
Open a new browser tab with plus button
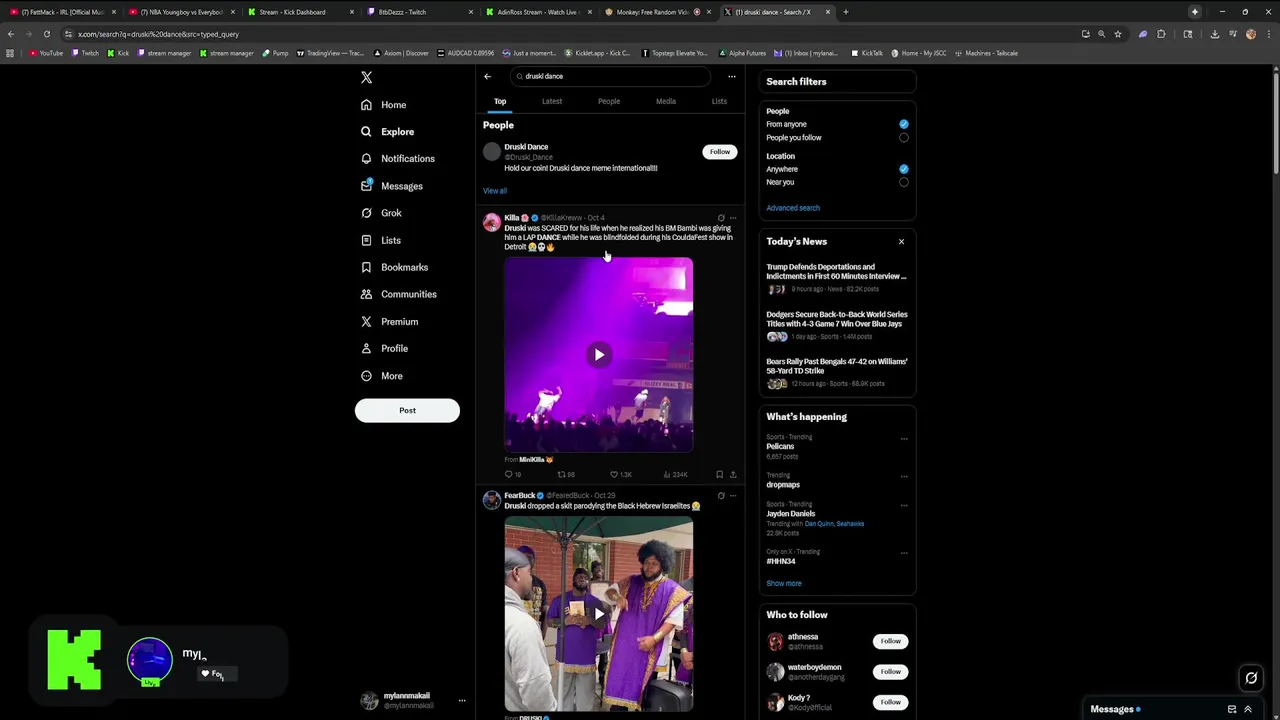(845, 12)
